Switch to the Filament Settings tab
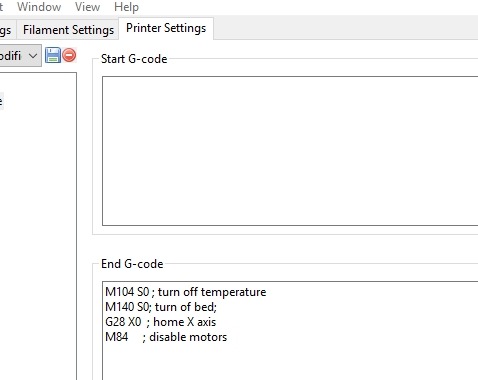 [x=68, y=30]
